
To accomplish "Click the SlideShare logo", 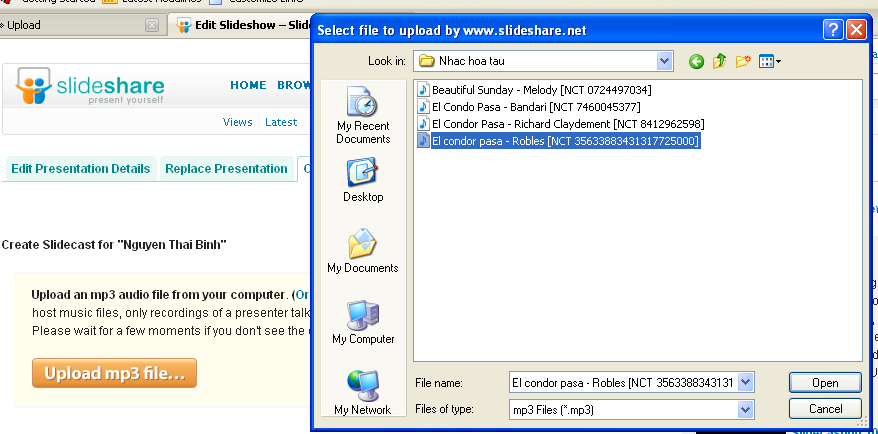I will pos(90,86).
